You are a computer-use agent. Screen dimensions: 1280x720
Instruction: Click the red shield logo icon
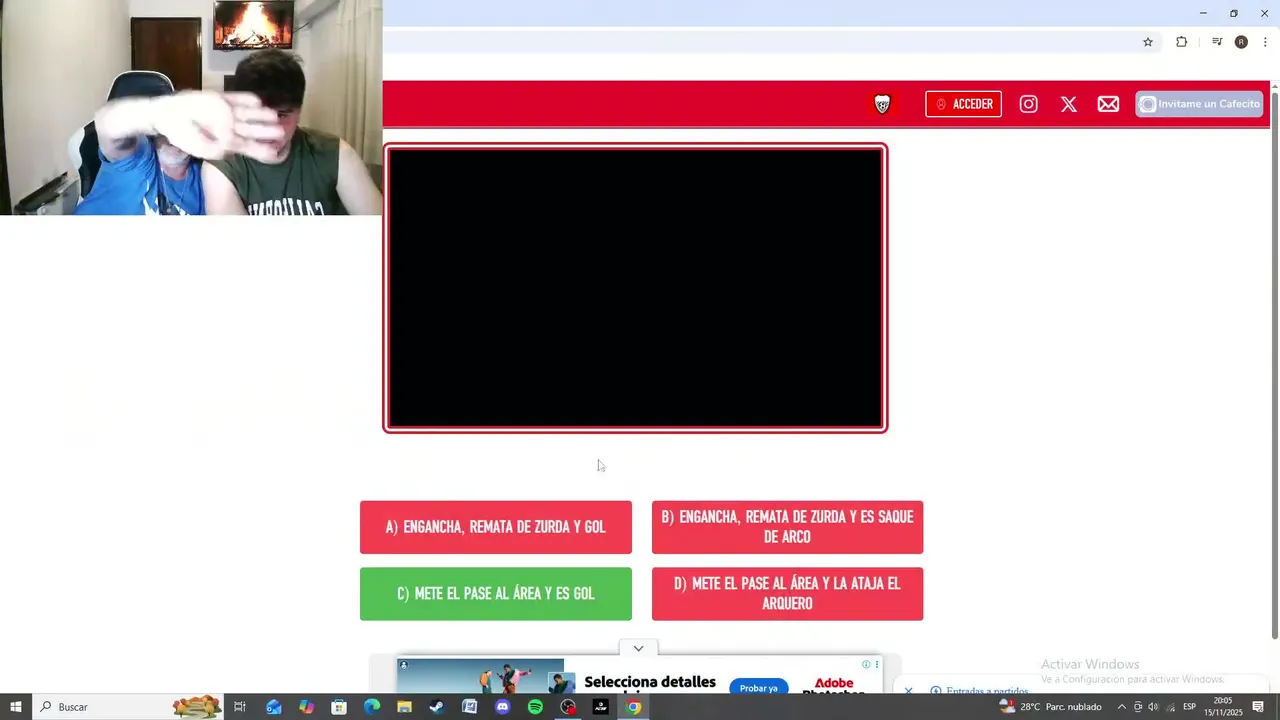[x=882, y=104]
